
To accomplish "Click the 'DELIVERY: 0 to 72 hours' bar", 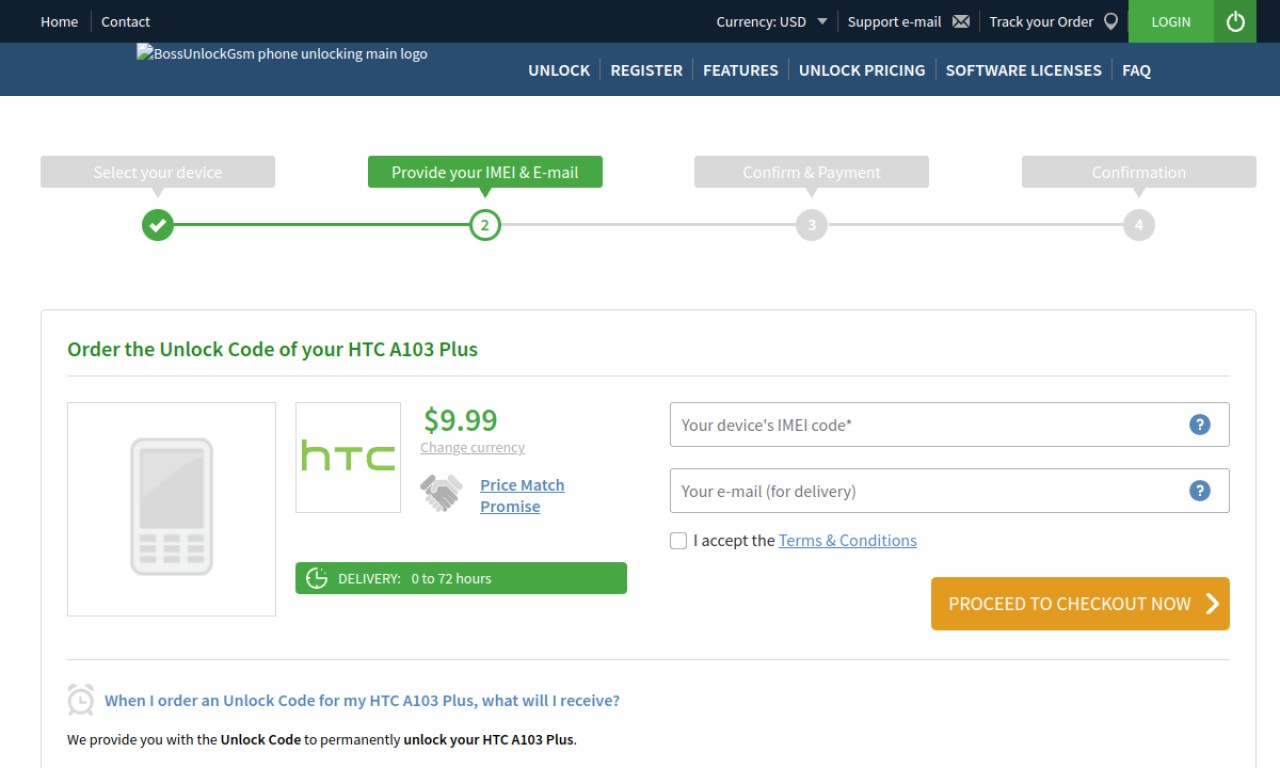I will 461,578.
